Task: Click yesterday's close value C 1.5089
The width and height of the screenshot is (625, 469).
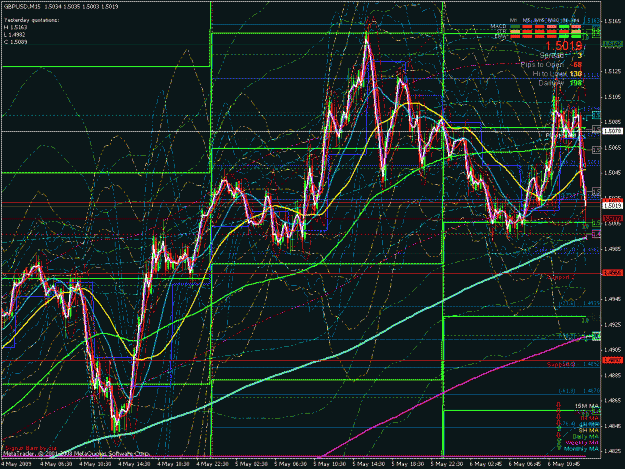Action: 16,42
